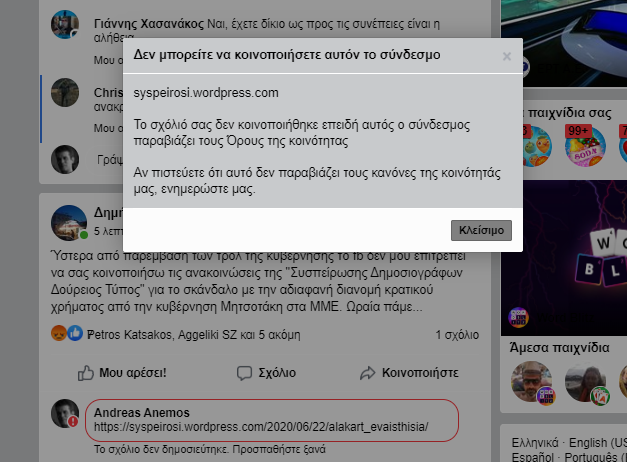Open the instant game friend avatar with the purple badge
This screenshot has height=462, width=627.
[x=531, y=382]
